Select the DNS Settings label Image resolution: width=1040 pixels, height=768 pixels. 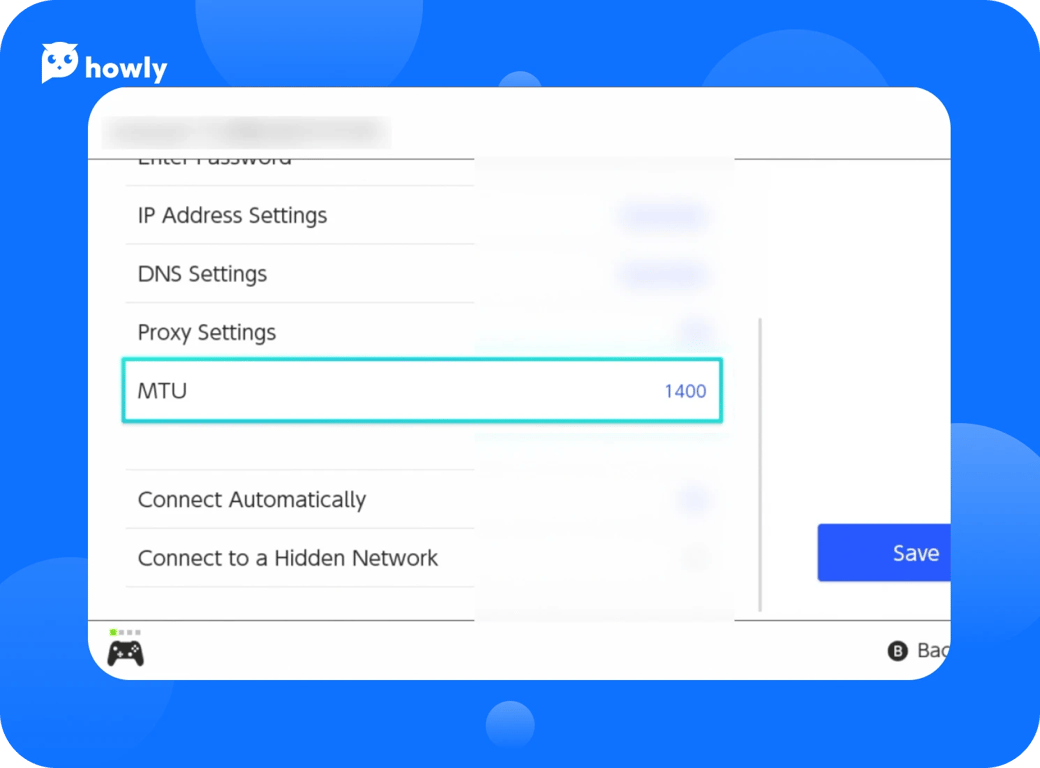click(x=202, y=274)
